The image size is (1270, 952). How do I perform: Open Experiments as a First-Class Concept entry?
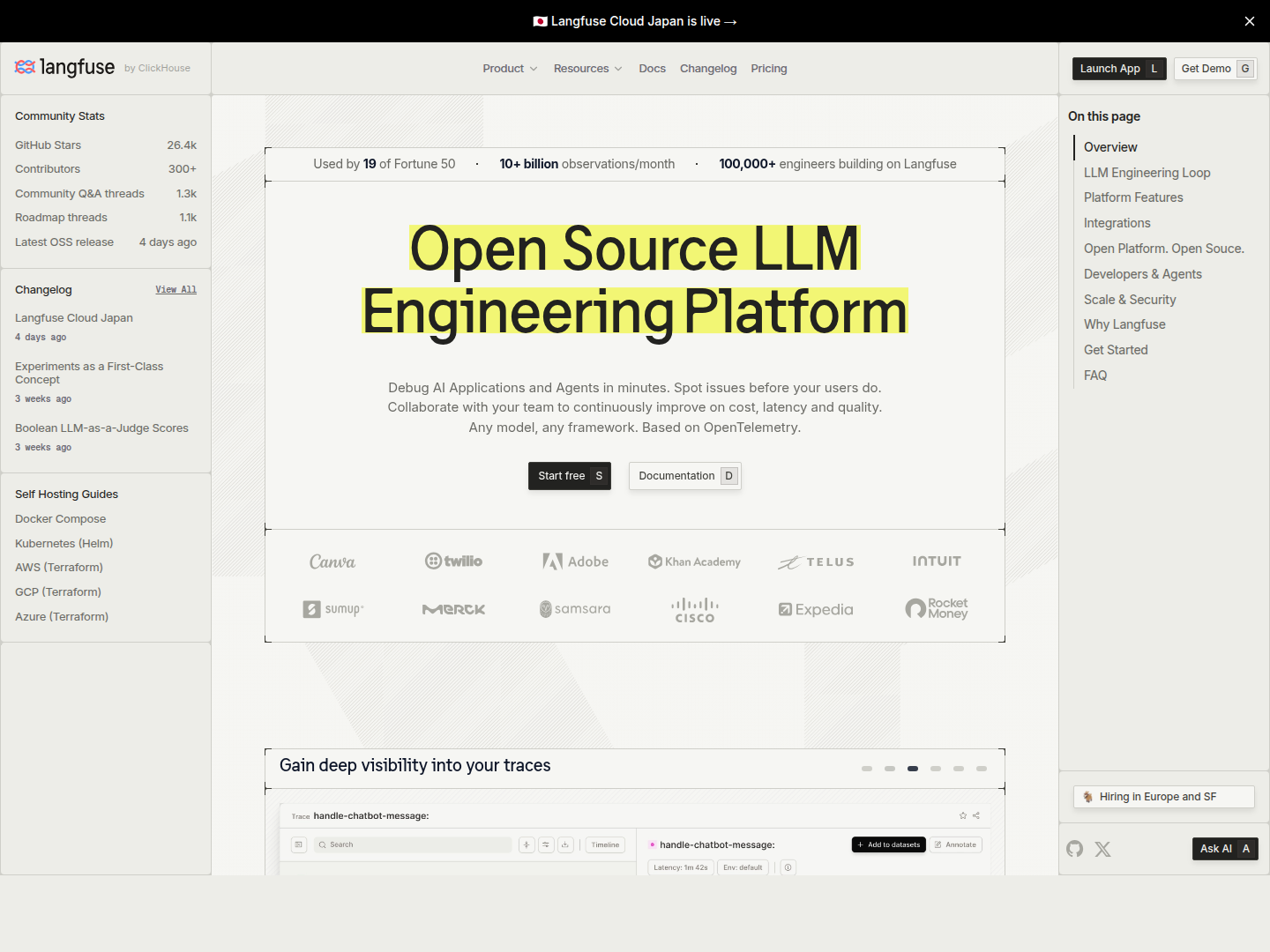coord(89,373)
